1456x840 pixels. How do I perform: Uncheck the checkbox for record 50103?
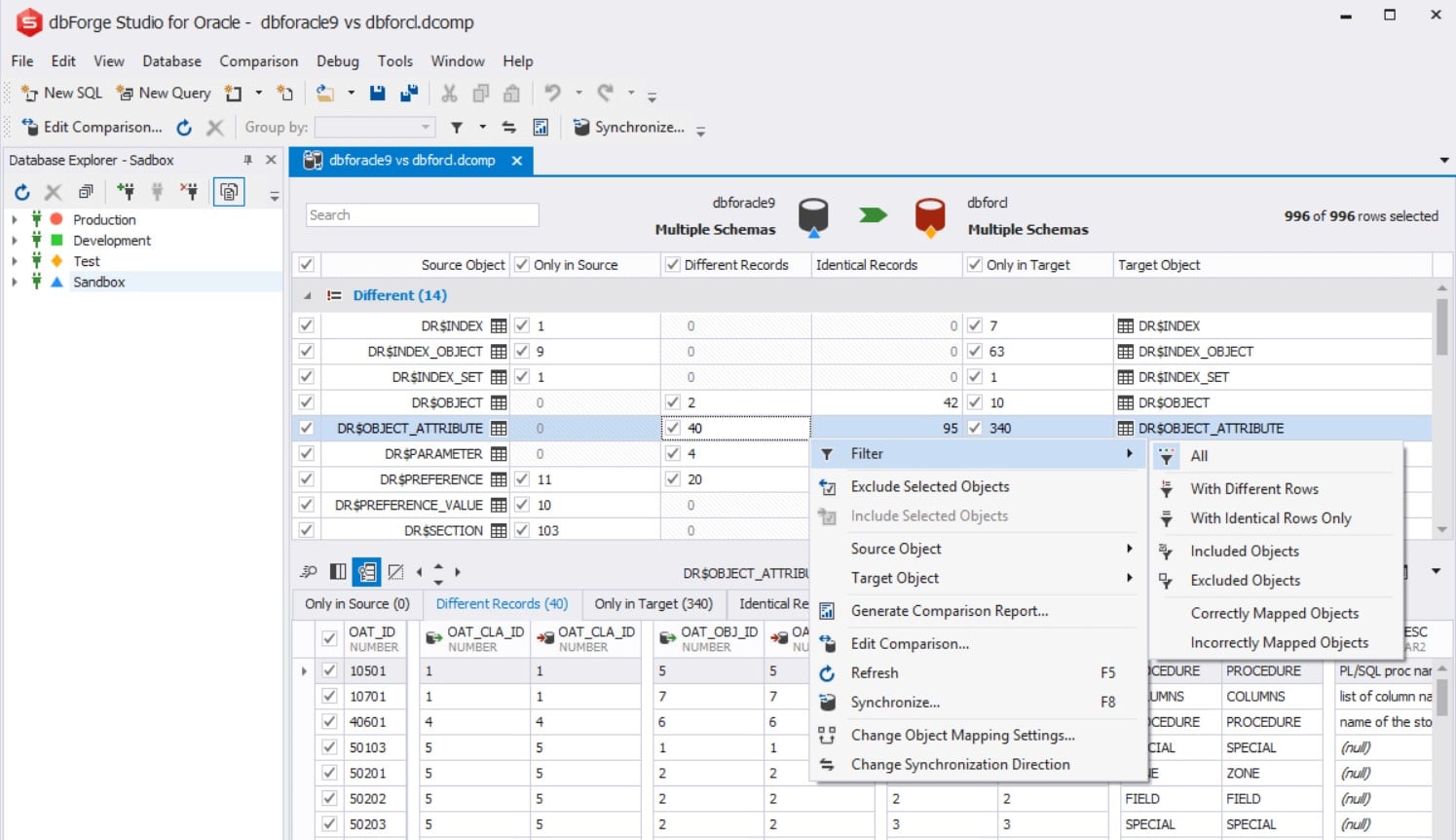[x=329, y=747]
